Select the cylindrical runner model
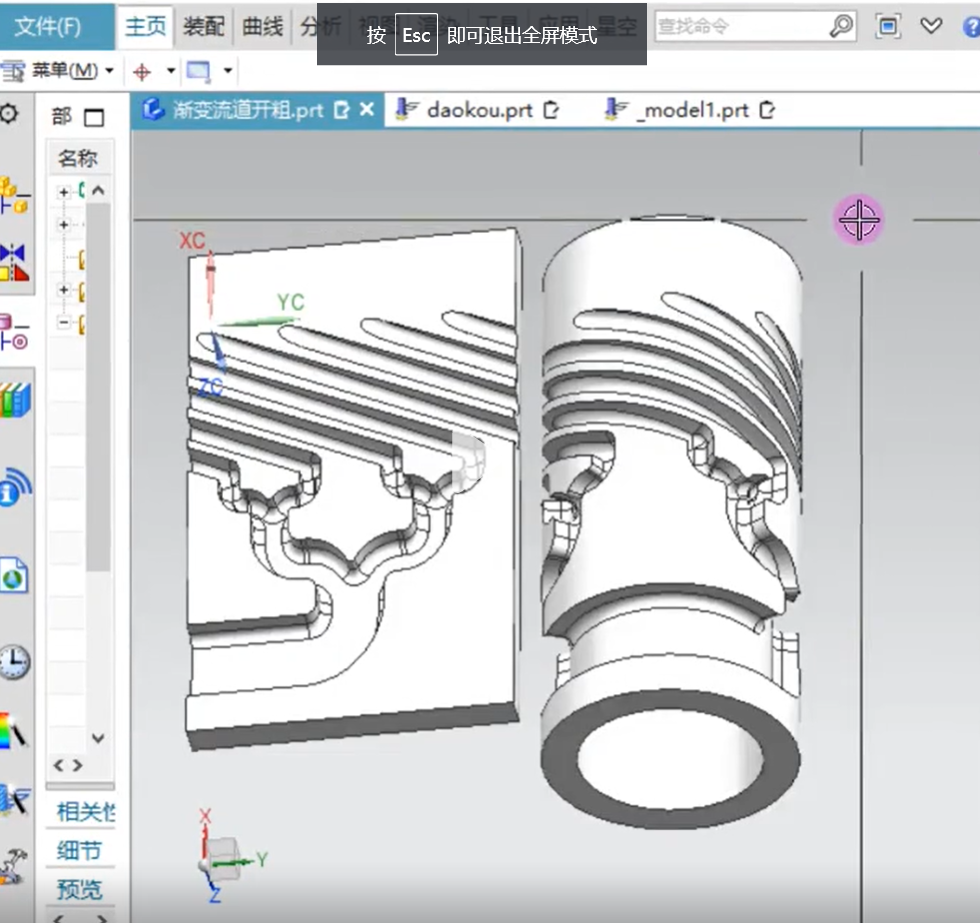Screen dimensions: 980x923 [x=671, y=522]
